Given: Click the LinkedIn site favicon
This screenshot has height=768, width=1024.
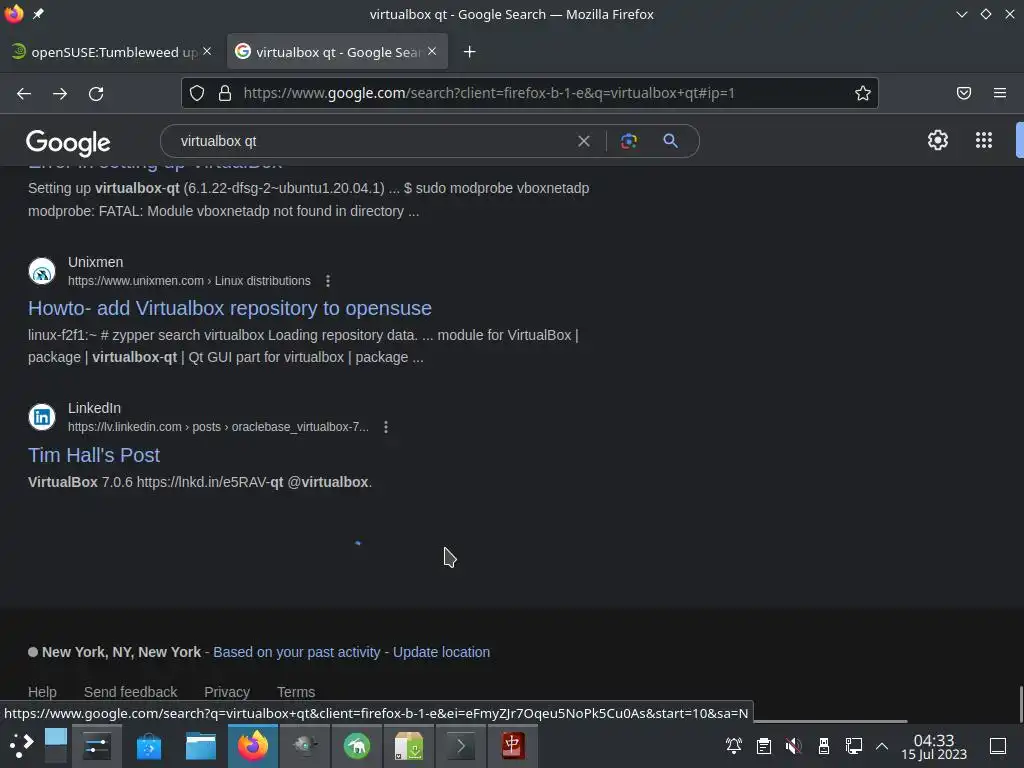Looking at the screenshot, I should pos(42,417).
